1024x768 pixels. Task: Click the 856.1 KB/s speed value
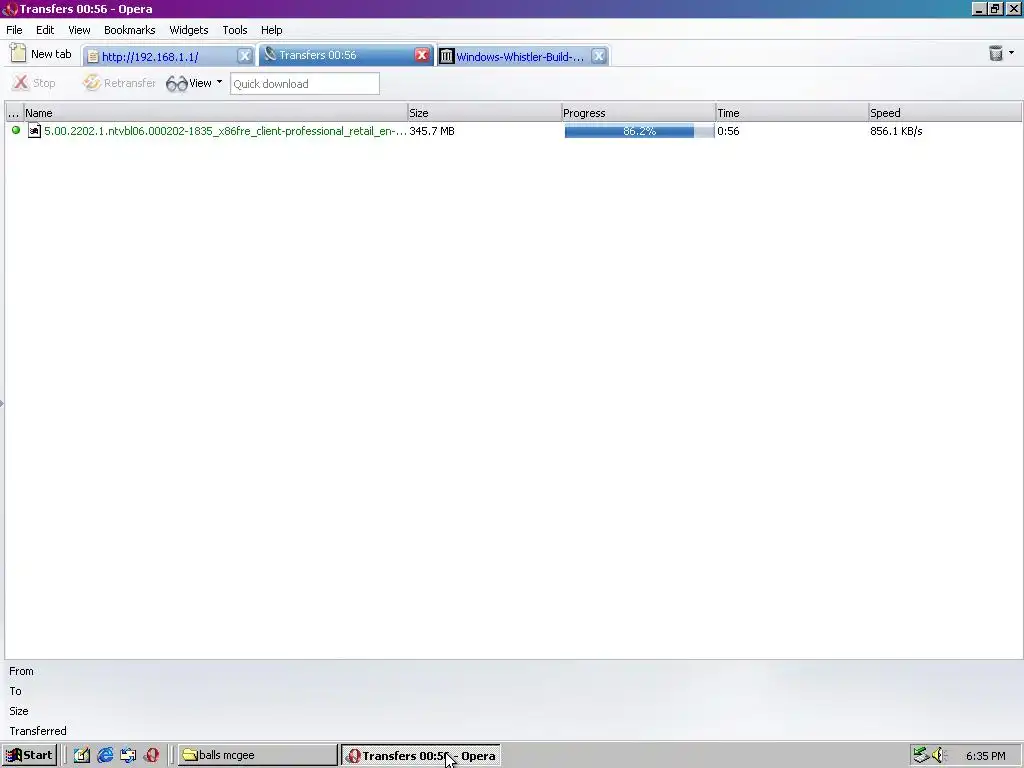[x=896, y=131]
